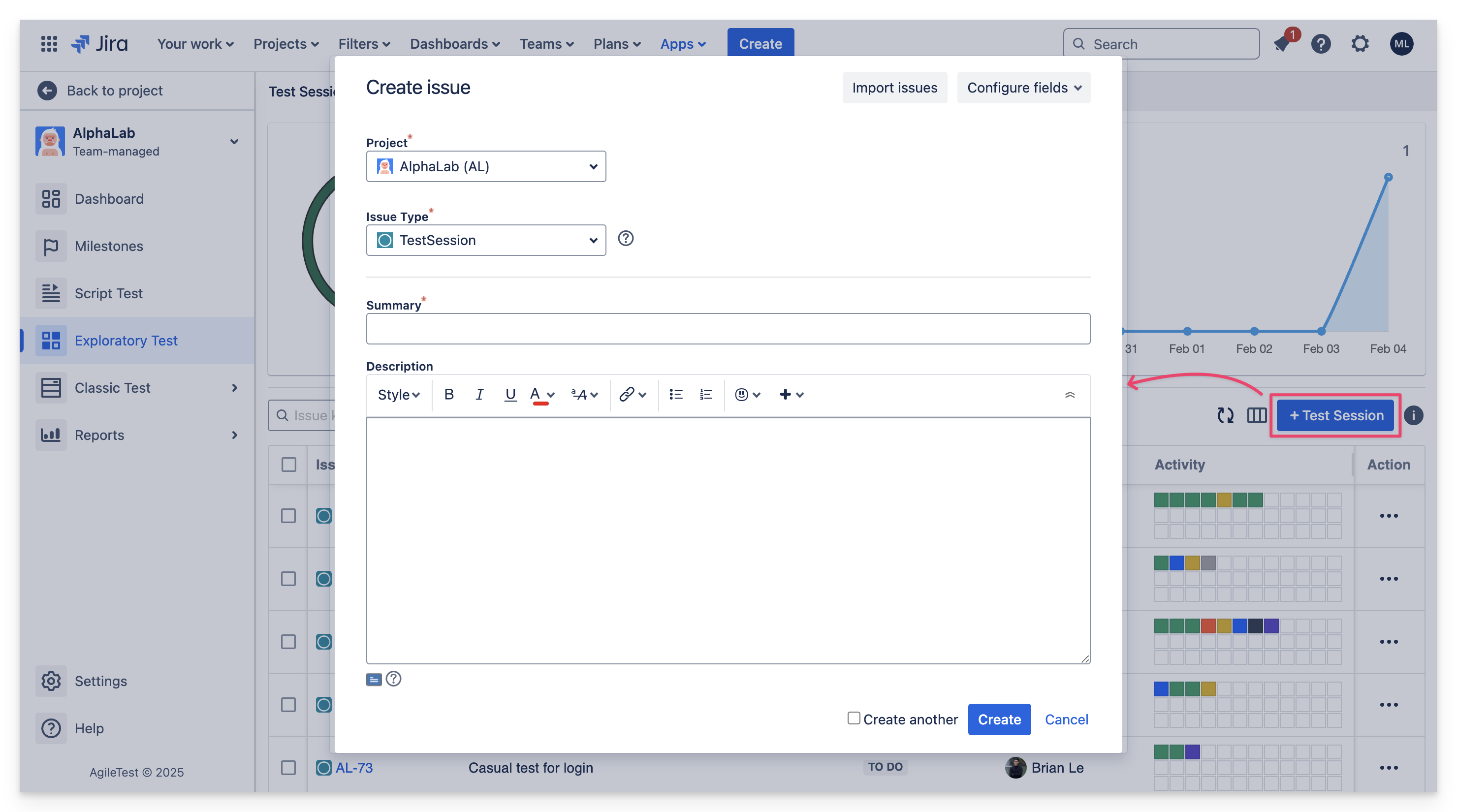Open the Apps menu
1457x812 pixels.
pos(683,43)
